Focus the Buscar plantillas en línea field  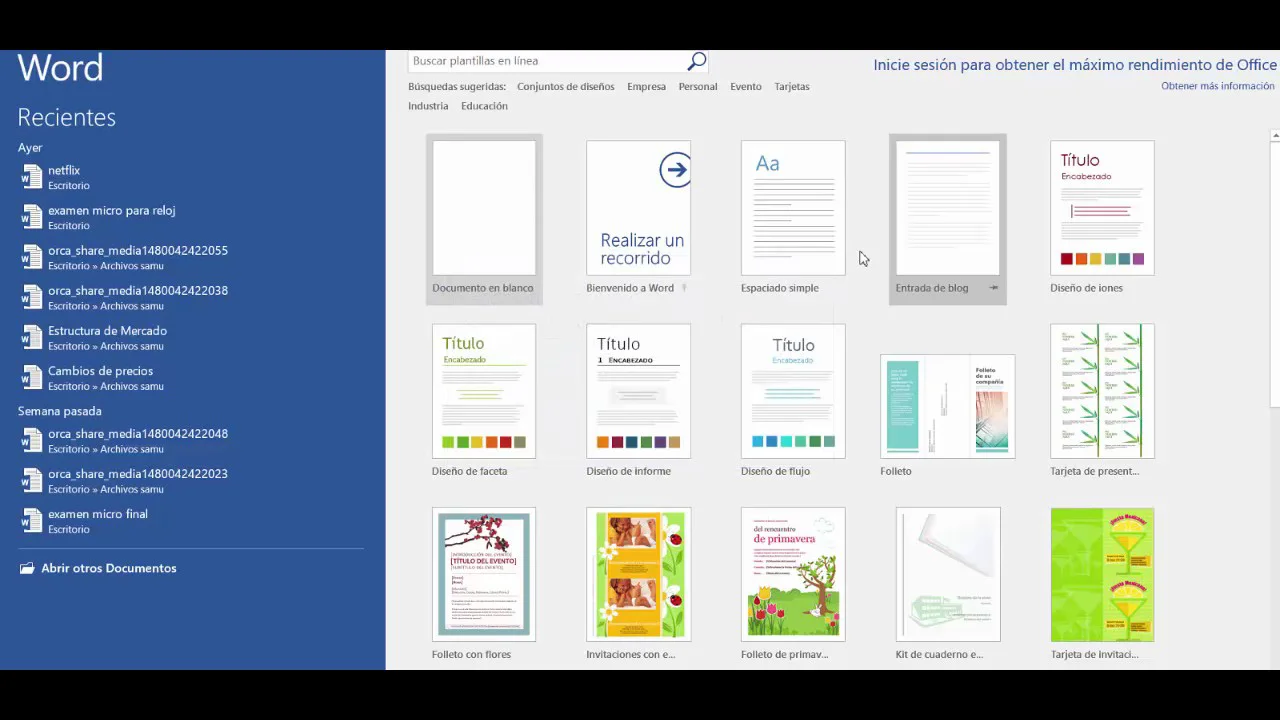coord(545,62)
